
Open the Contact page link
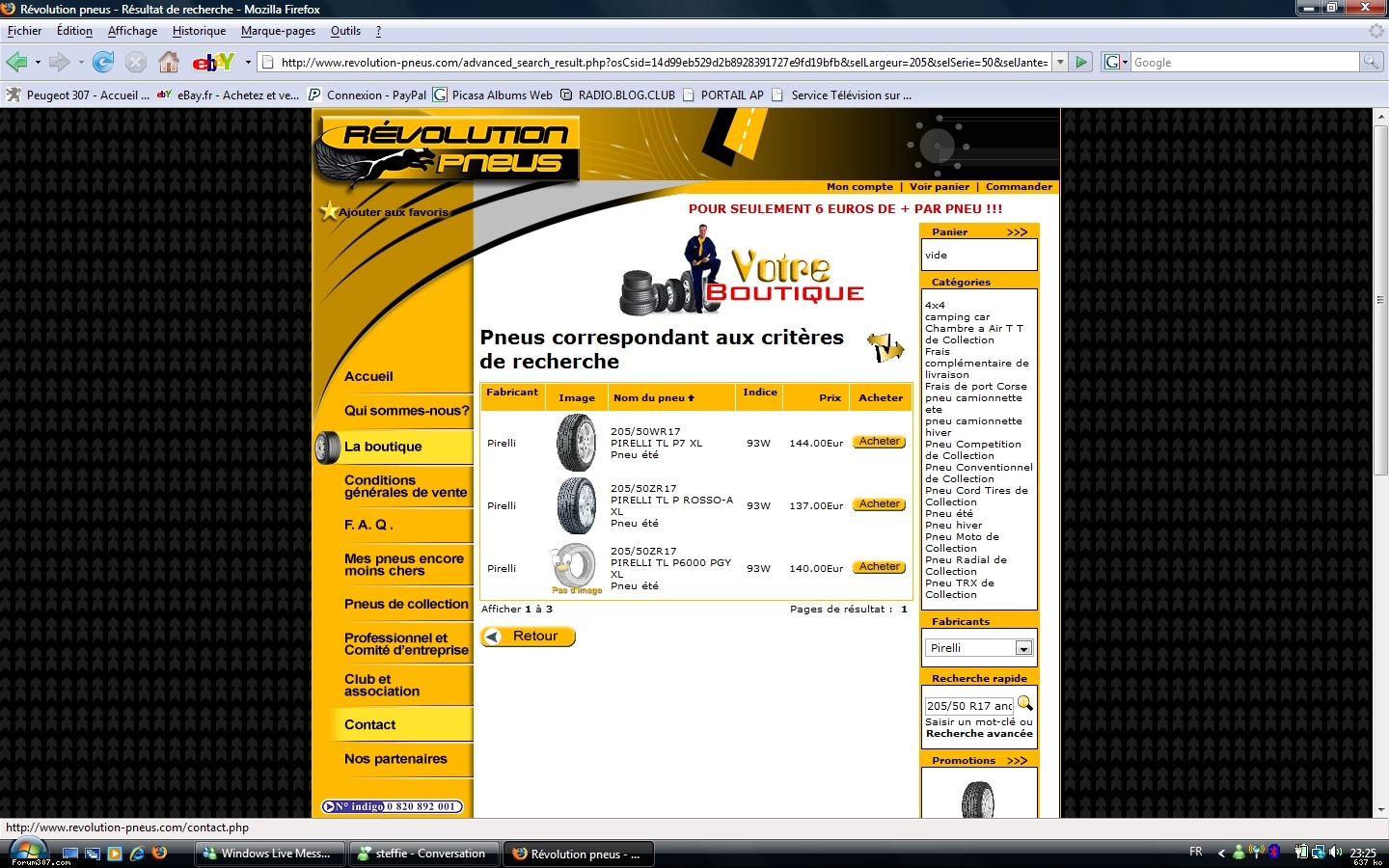(x=369, y=725)
